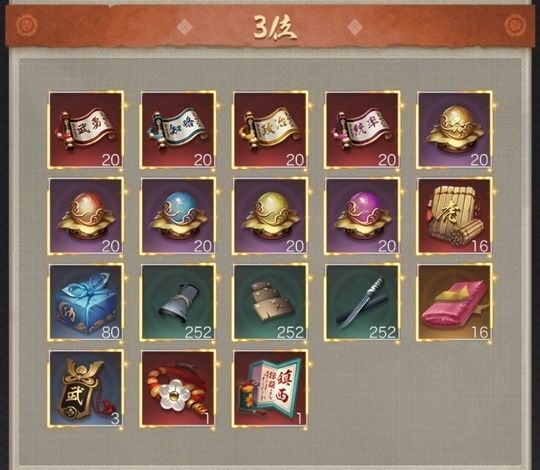Click the 3位 rank header banner
This screenshot has width=540, height=470.
[270, 27]
